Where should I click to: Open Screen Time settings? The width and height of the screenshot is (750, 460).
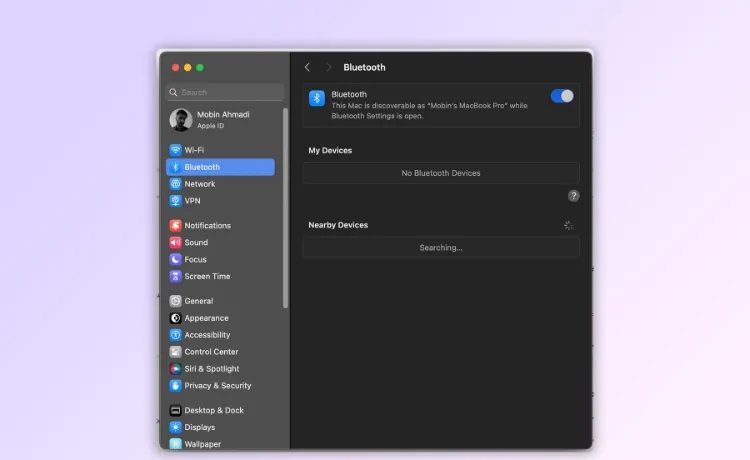tap(221, 276)
